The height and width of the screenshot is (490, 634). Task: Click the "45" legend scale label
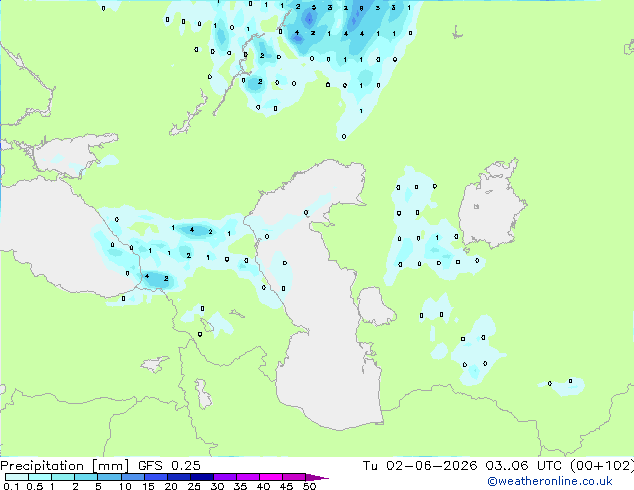pyautogui.click(x=286, y=486)
